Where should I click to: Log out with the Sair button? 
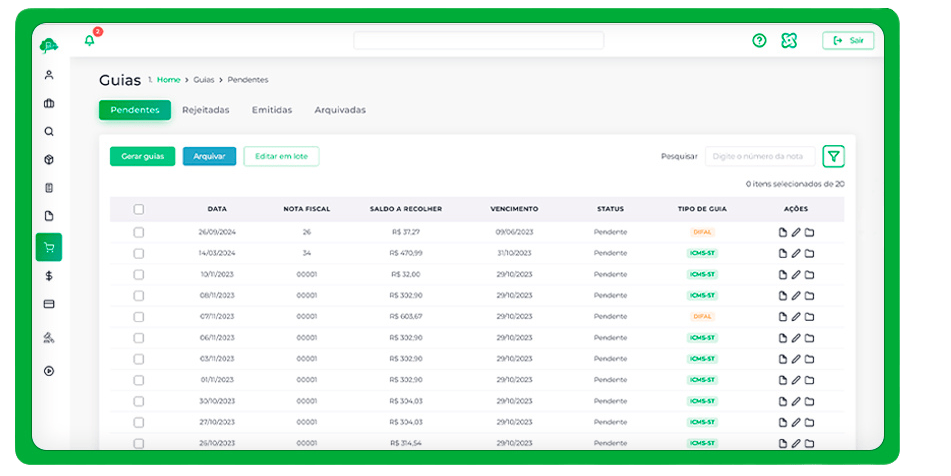coord(848,41)
